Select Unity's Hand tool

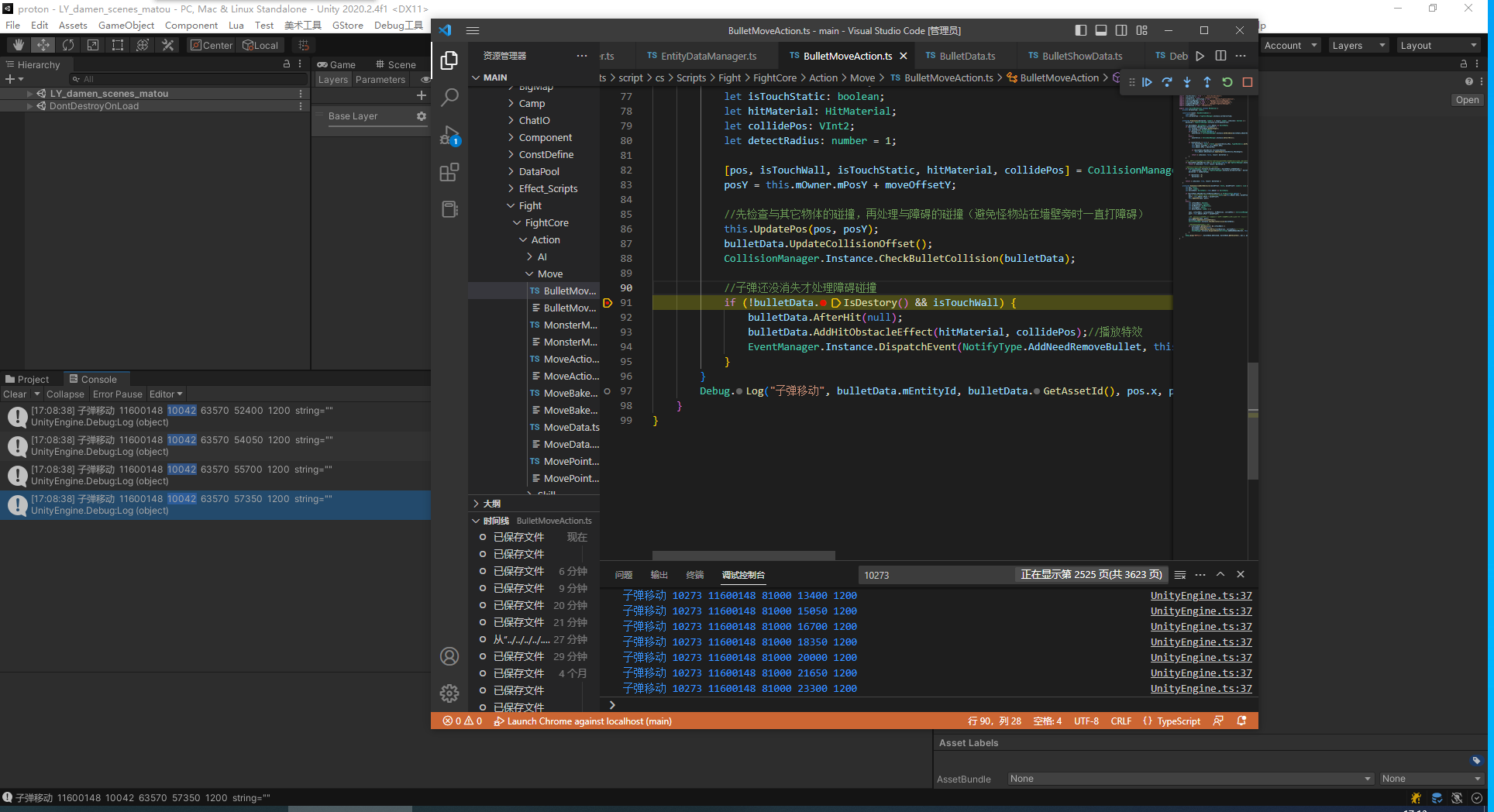19,46
